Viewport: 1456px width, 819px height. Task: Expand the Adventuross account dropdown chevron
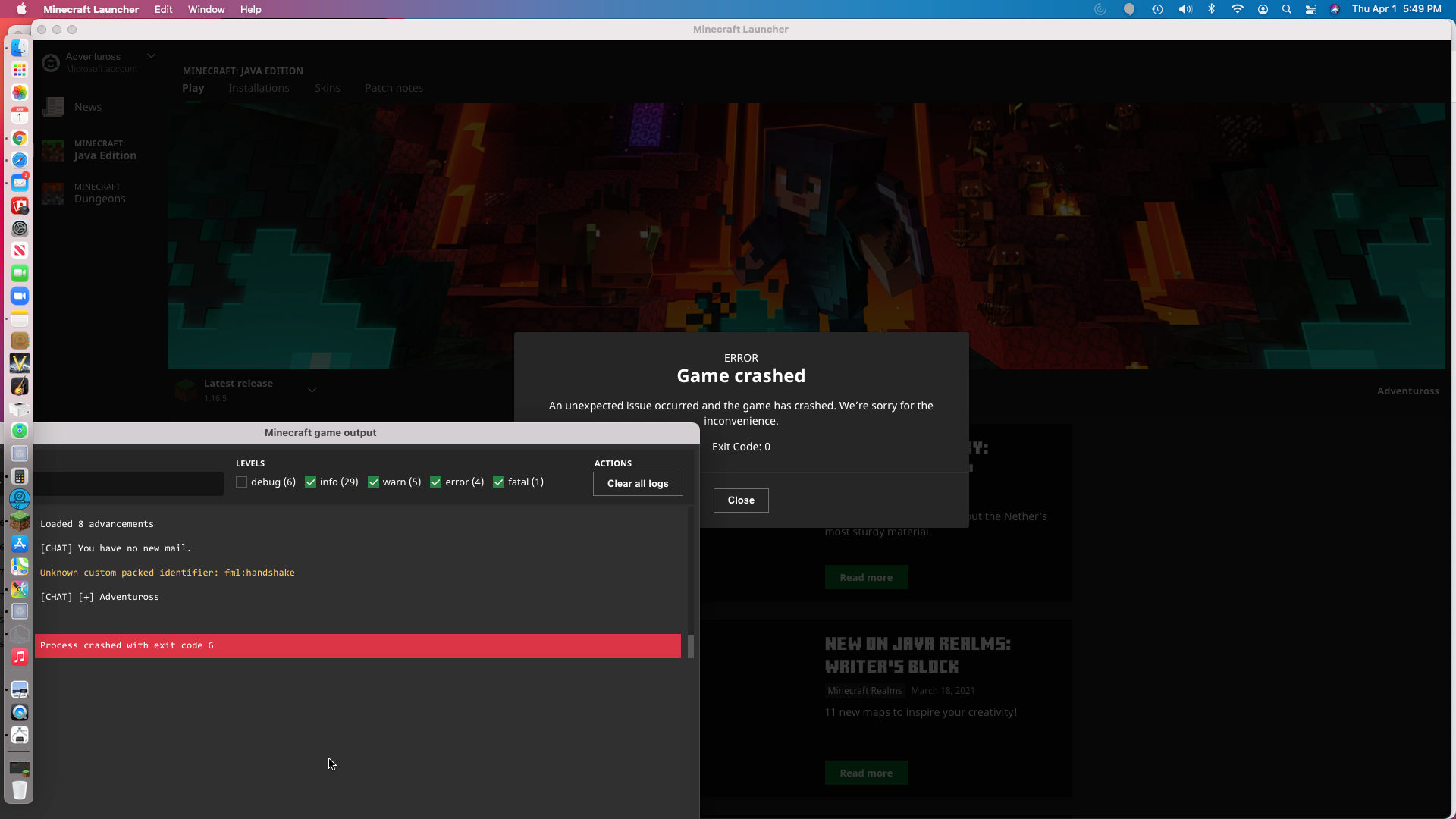pyautogui.click(x=151, y=56)
